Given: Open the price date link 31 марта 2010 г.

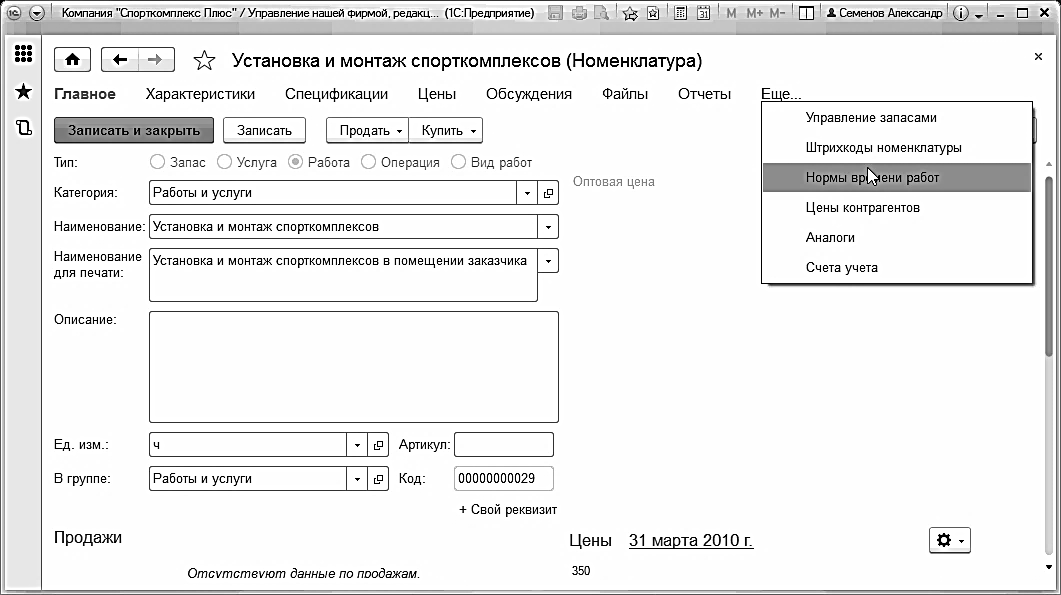Looking at the screenshot, I should click(691, 540).
